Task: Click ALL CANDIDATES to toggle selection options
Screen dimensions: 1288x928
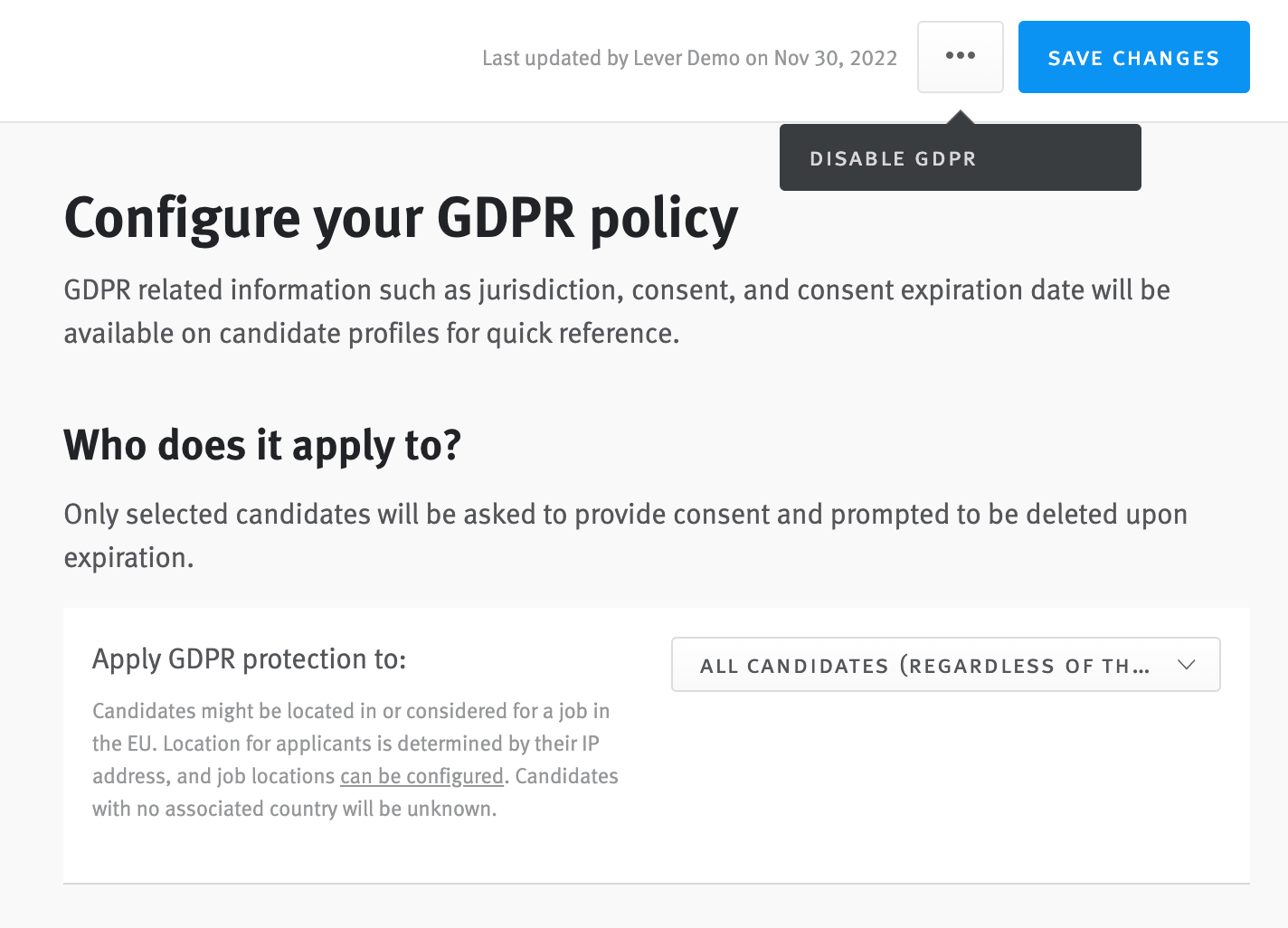Action: point(923,664)
